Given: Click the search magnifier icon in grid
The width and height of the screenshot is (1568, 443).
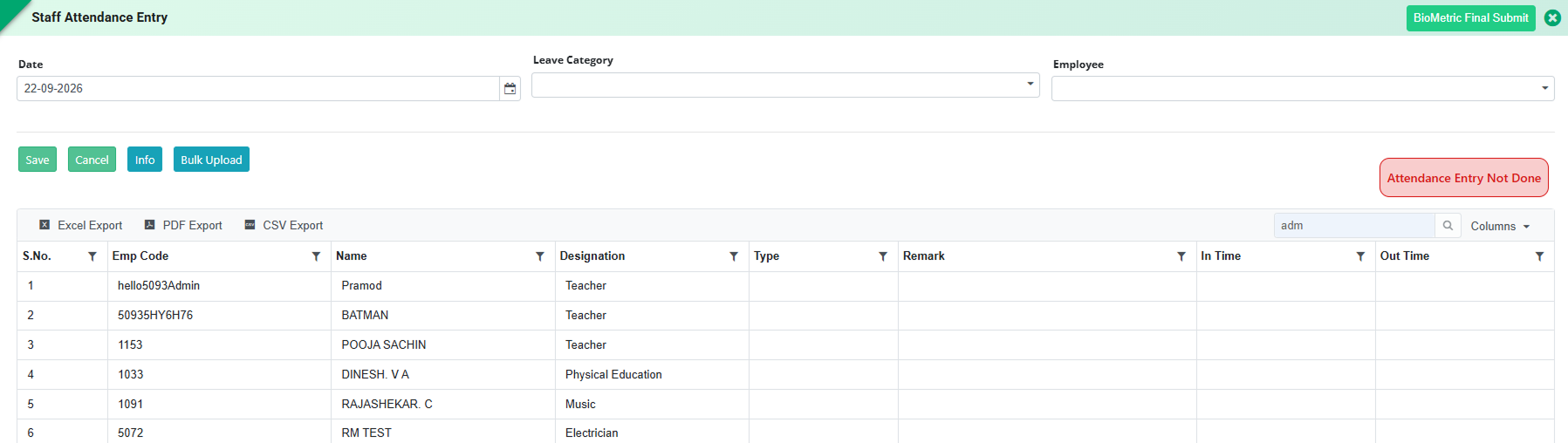Looking at the screenshot, I should (1448, 226).
